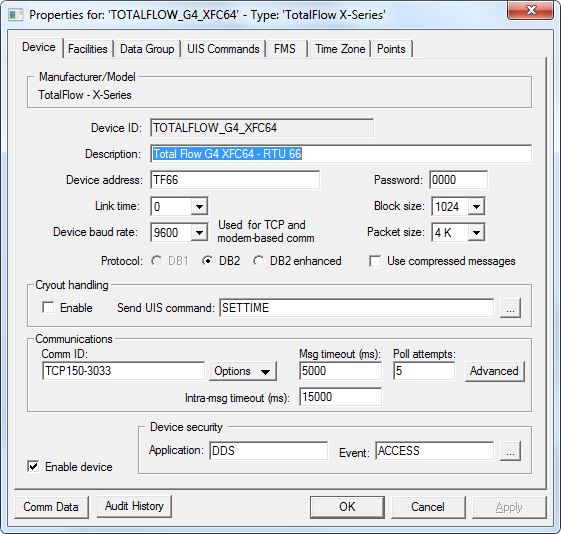Screen dimensions: 561x534
Task: Click the window icon in the title bar
Action: (x=15, y=15)
